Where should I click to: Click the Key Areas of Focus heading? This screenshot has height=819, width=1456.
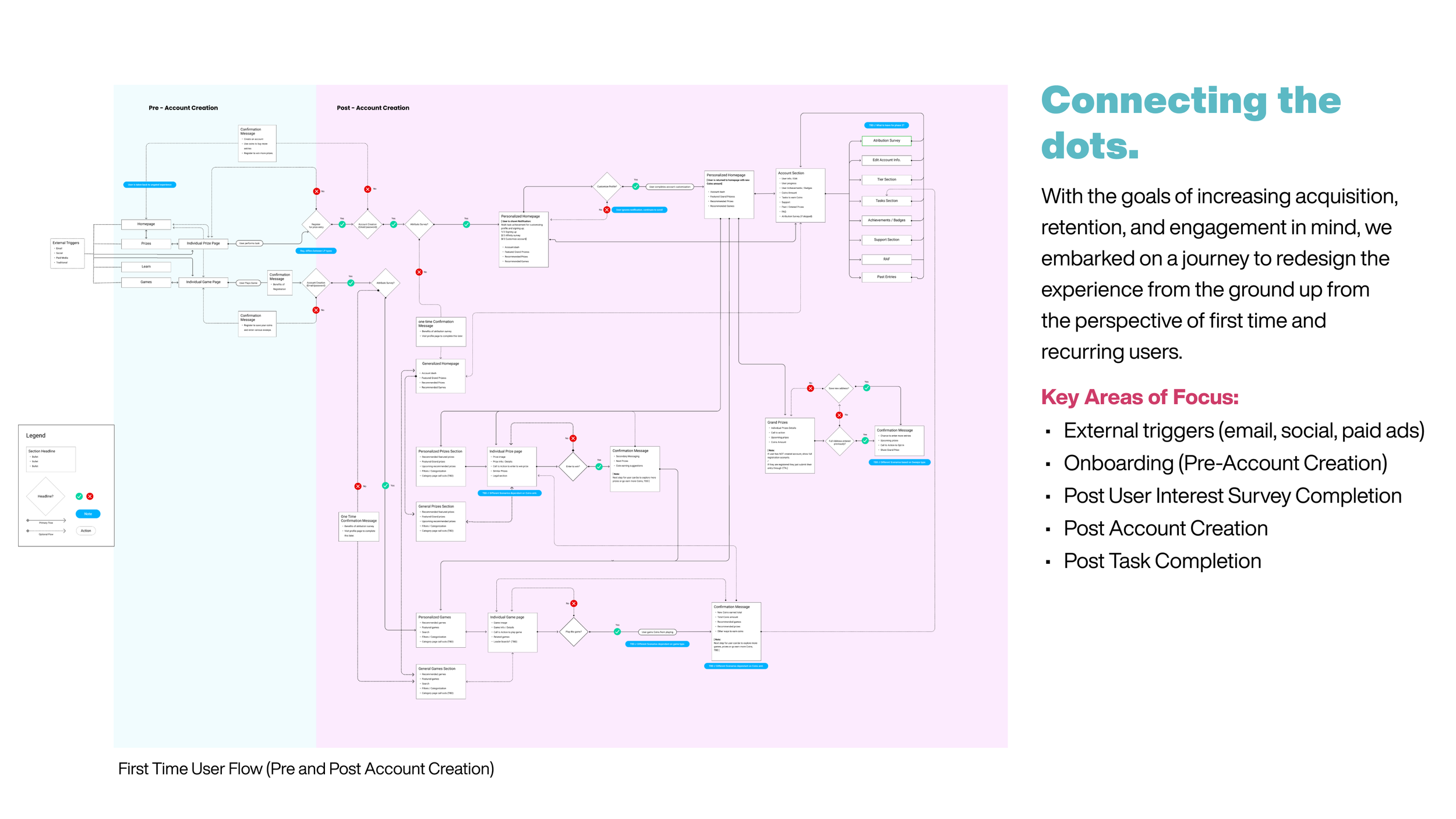tap(1139, 397)
